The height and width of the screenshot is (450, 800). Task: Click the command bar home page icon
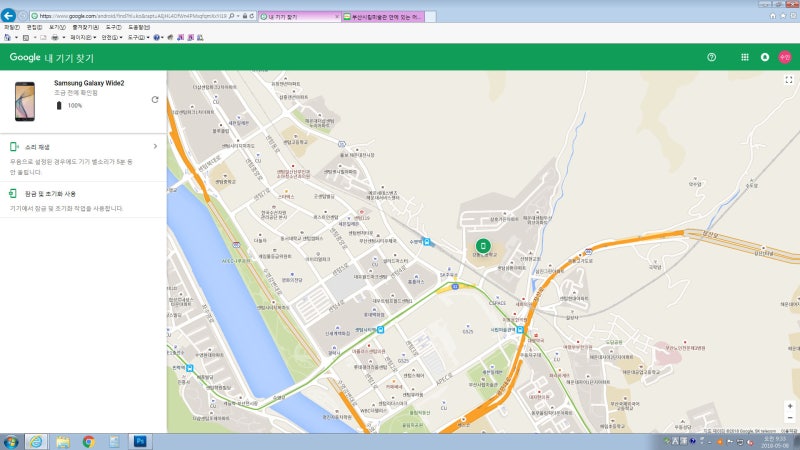(x=7, y=37)
